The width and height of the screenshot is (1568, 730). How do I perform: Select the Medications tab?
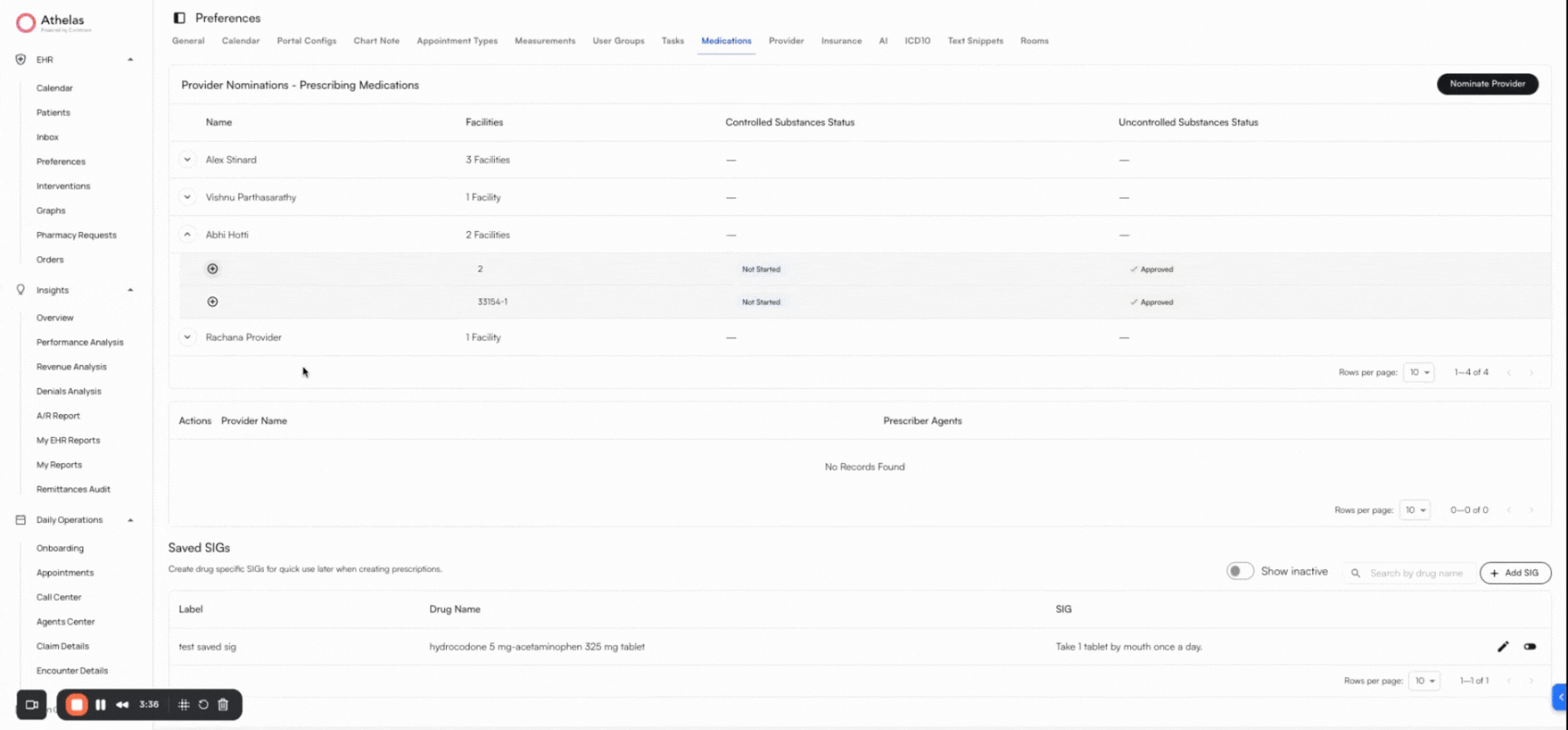(726, 41)
